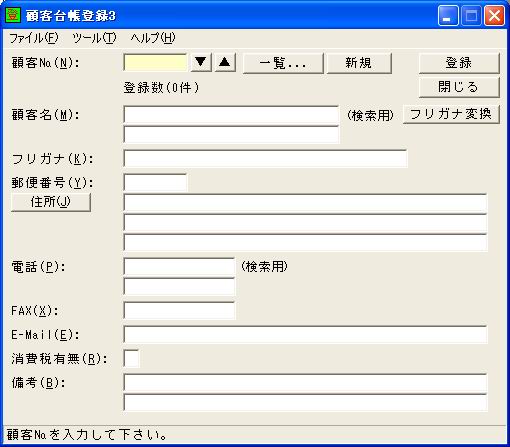Click the 消費税有無(R) small box
This screenshot has width=510, height=447.
131,359
